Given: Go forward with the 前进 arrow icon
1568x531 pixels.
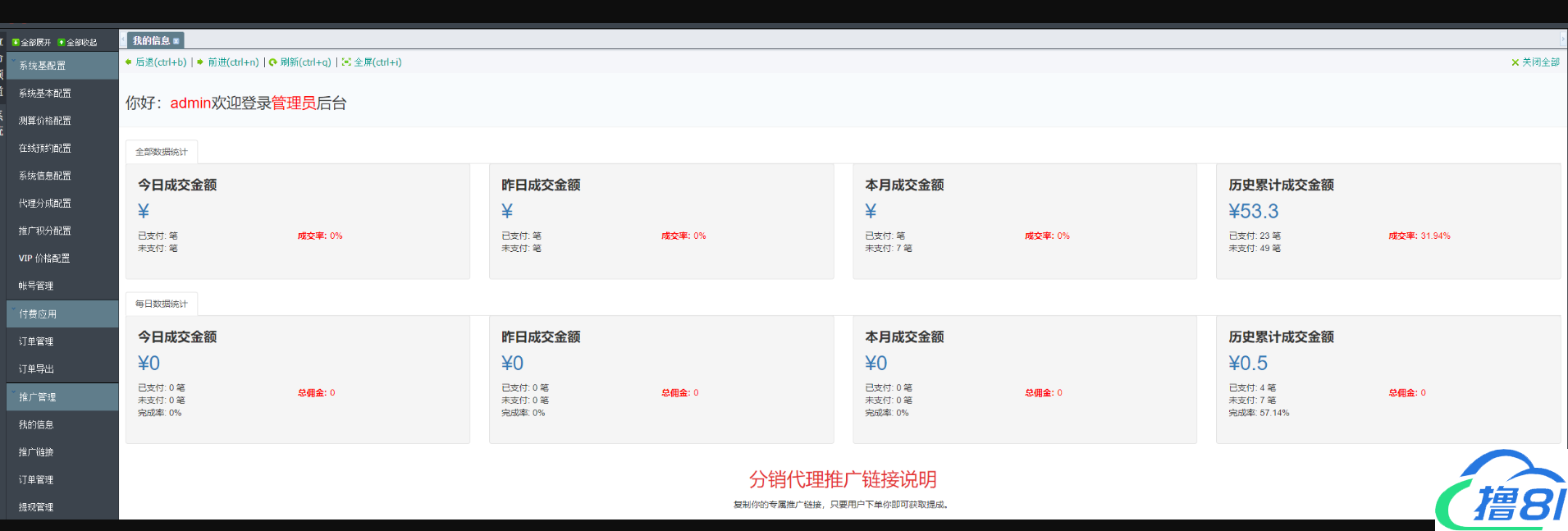Looking at the screenshot, I should pos(201,62).
